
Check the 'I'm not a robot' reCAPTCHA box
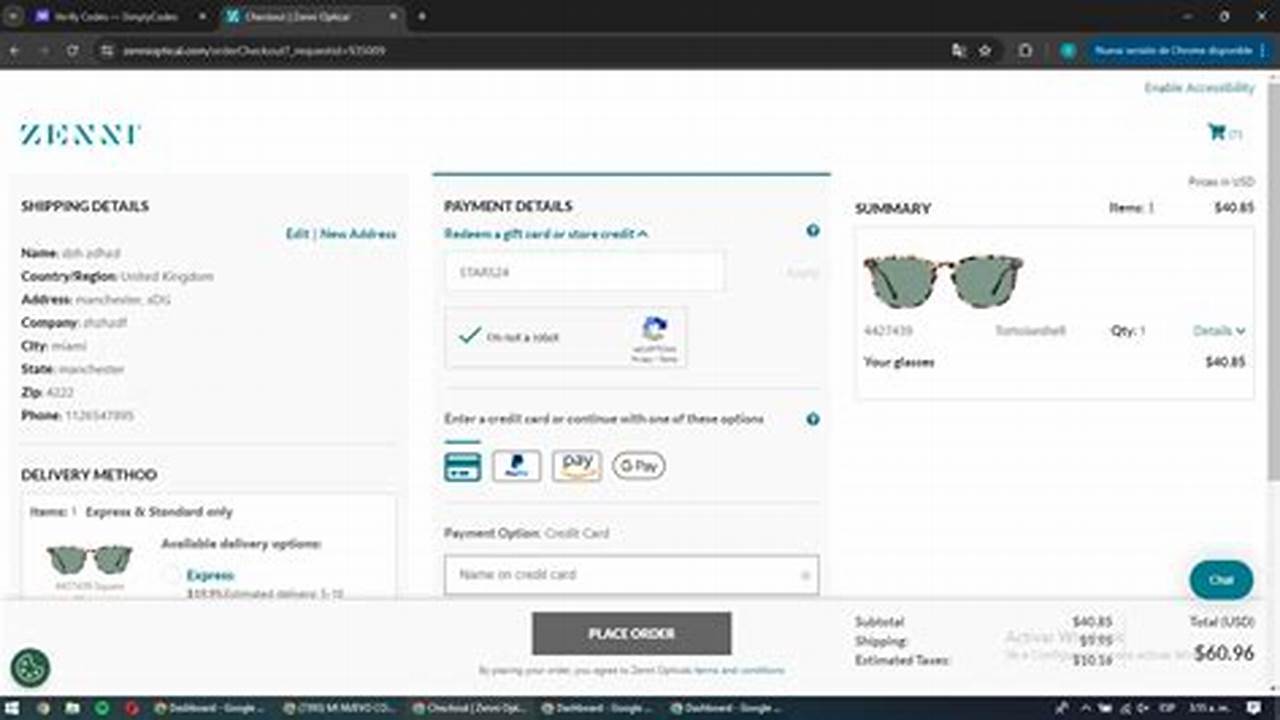(x=468, y=336)
